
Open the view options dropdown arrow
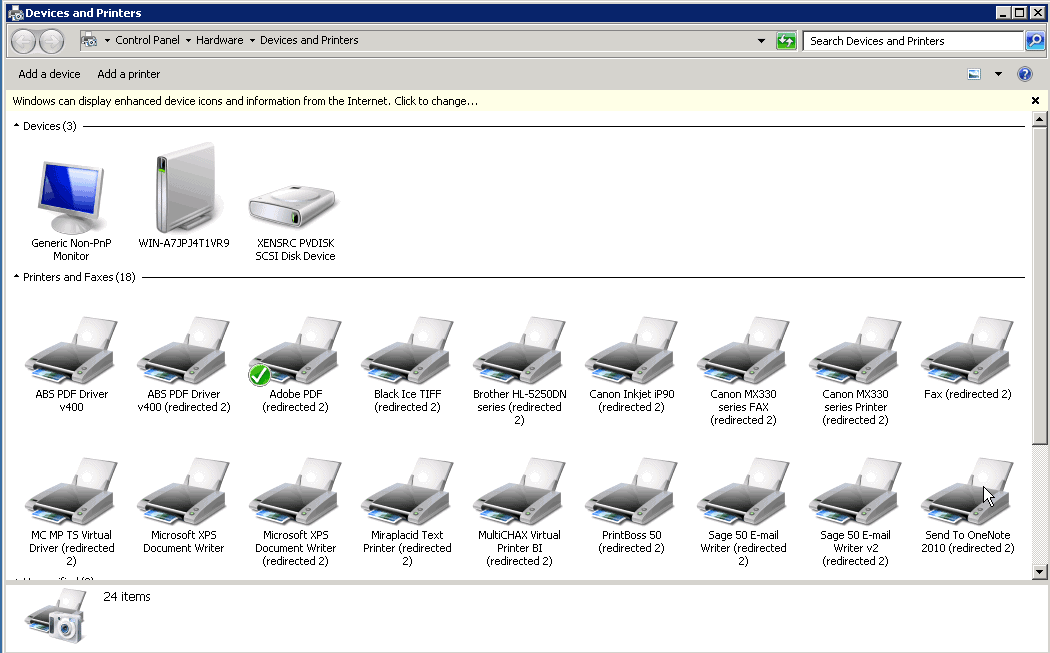pos(998,74)
